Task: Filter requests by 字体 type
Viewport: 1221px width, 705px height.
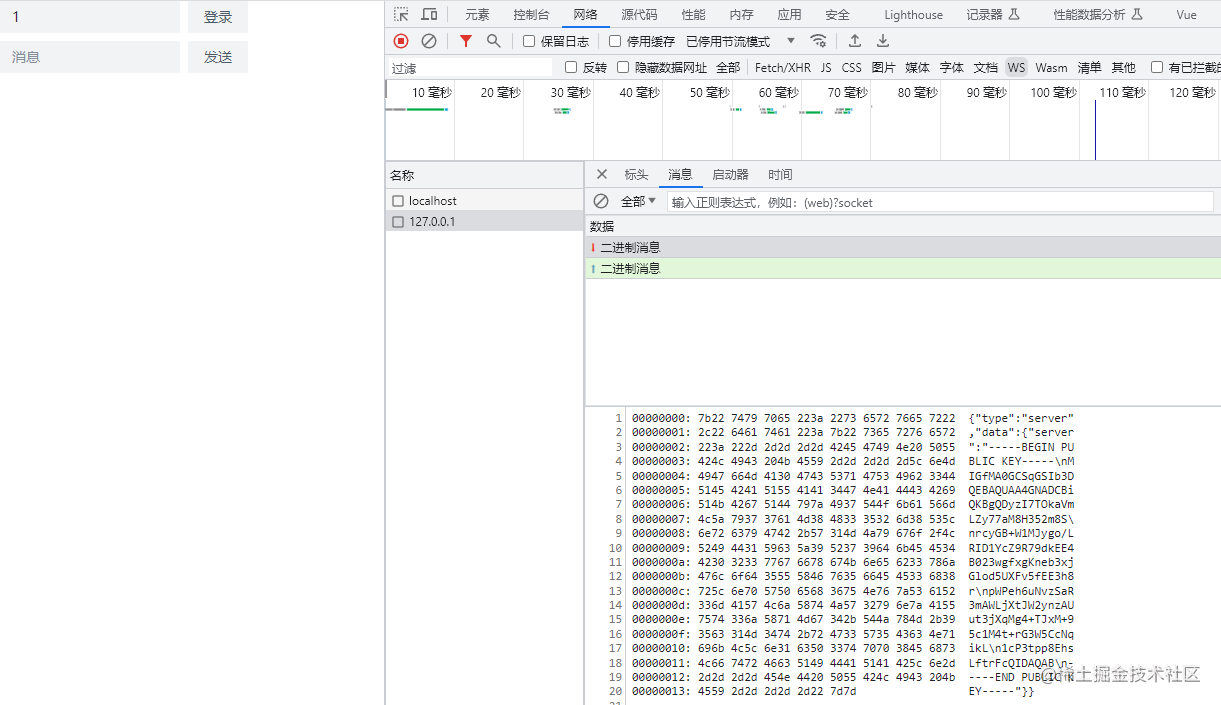Action: (x=951, y=67)
